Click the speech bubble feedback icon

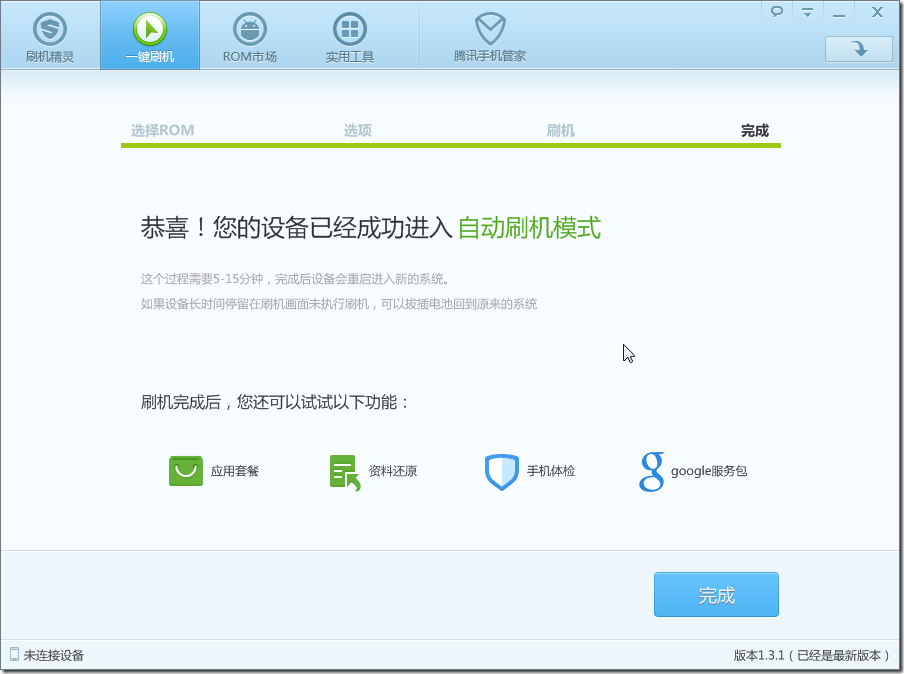point(777,12)
